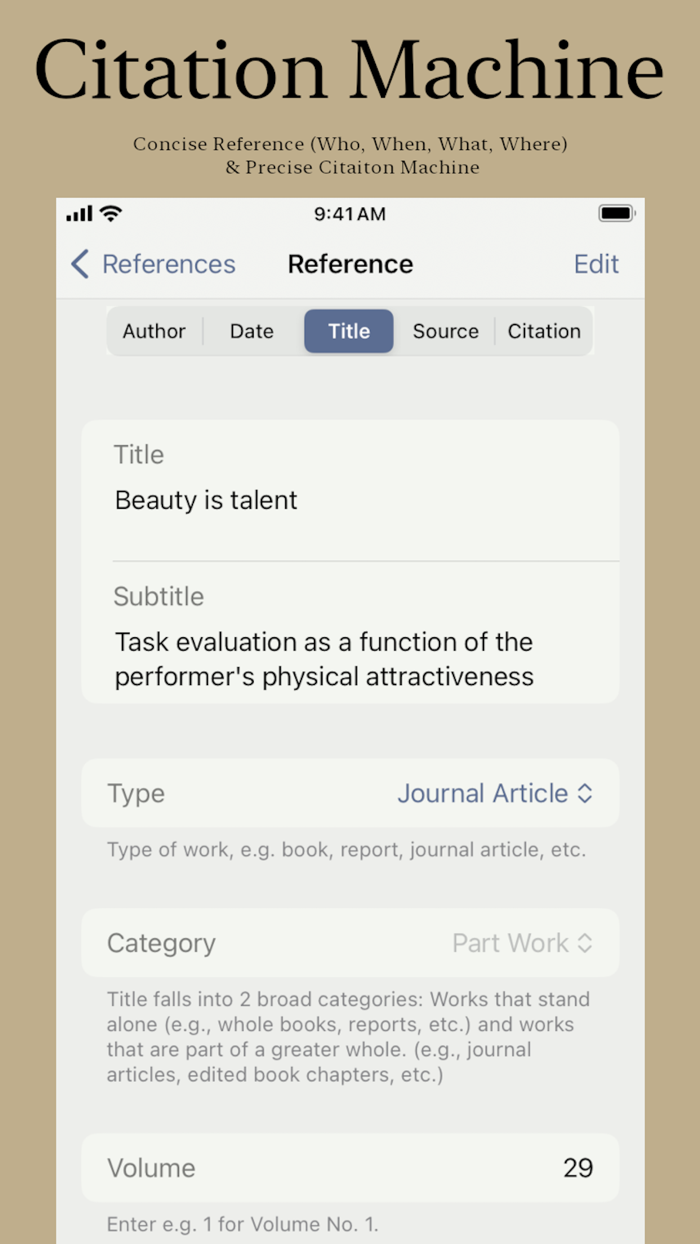
Task: Tap the back chevron arrow icon
Action: tap(78, 264)
